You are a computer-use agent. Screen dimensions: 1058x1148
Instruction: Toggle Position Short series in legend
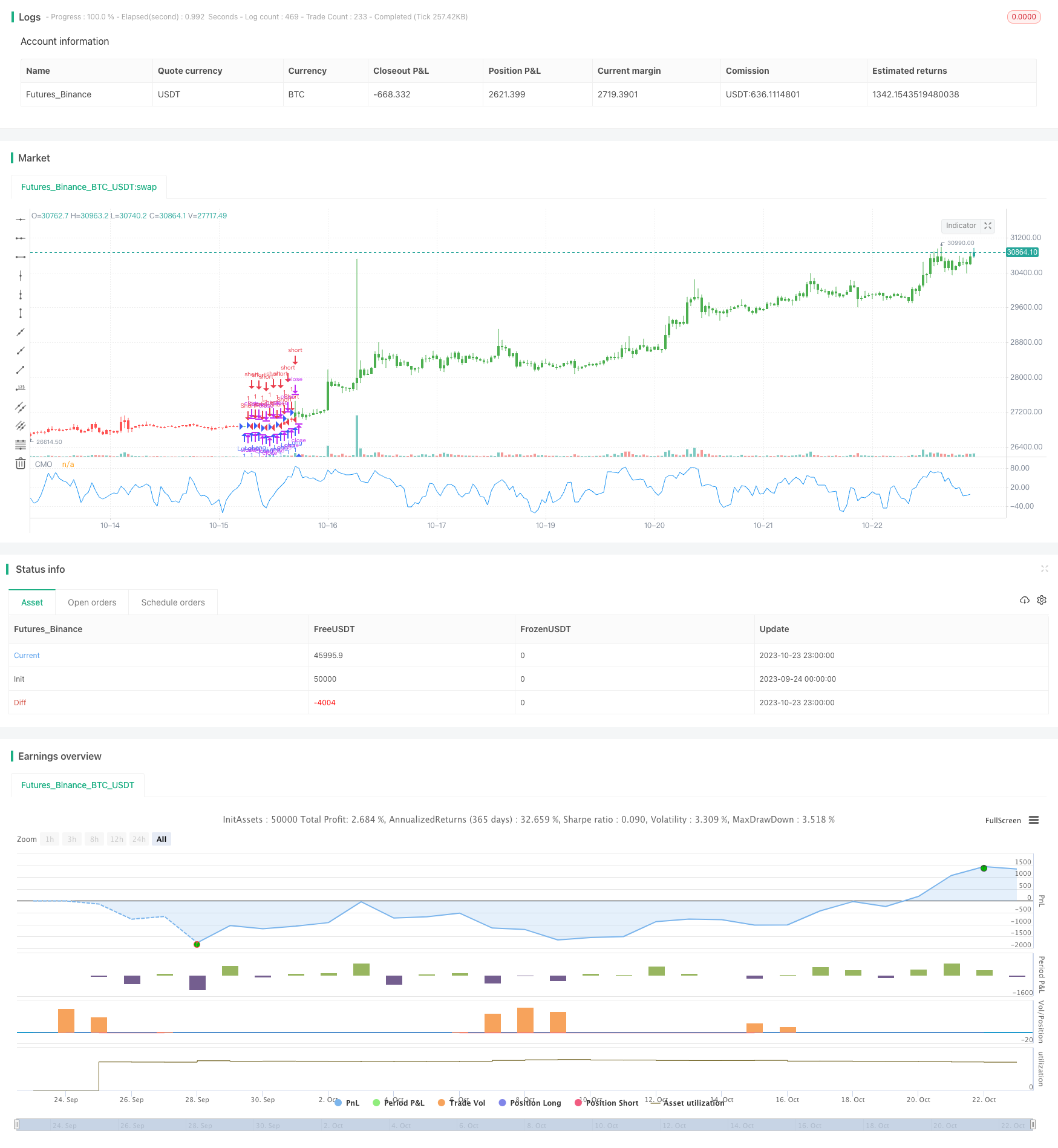606,1103
